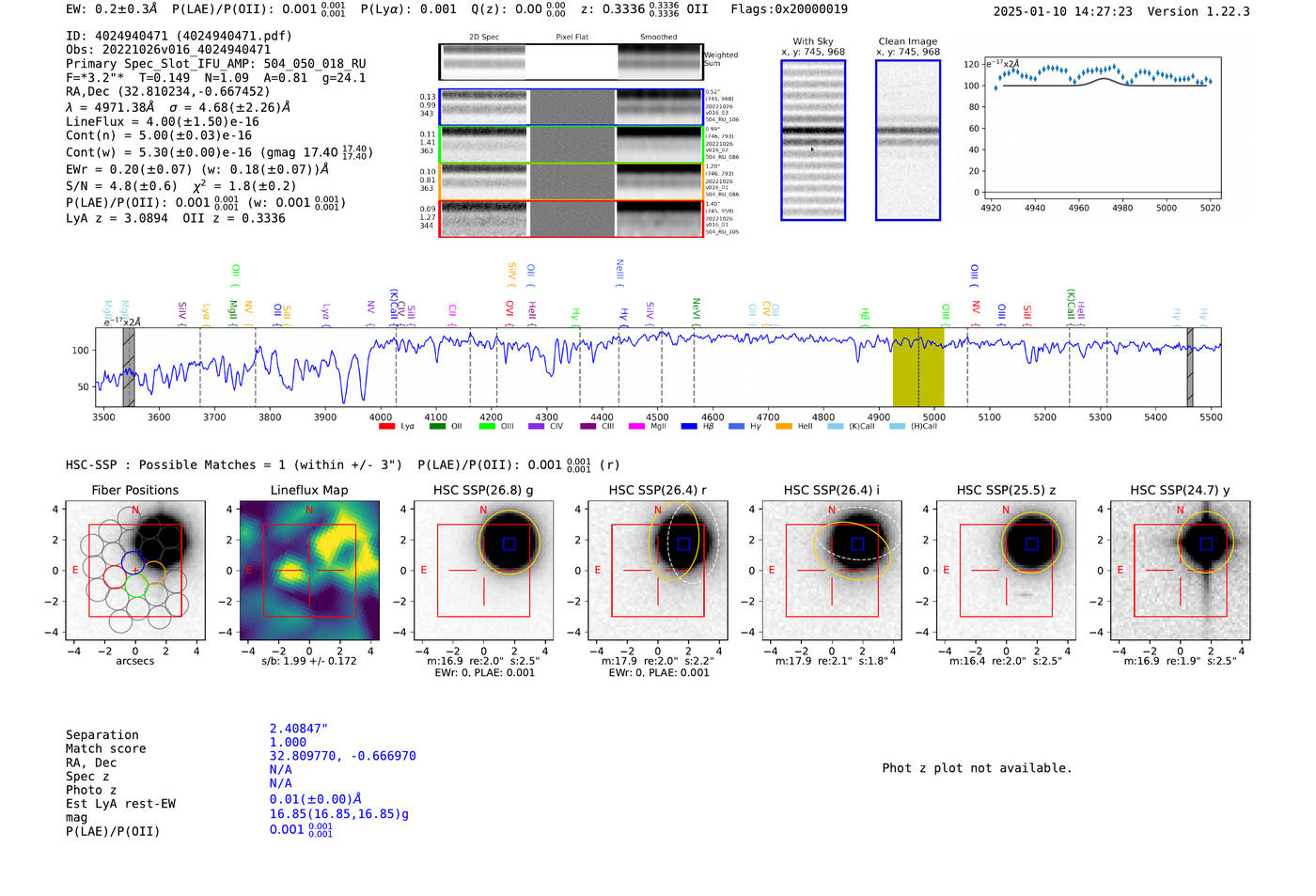
Task: Click the hatched gray band near 3550
Action: [129, 367]
